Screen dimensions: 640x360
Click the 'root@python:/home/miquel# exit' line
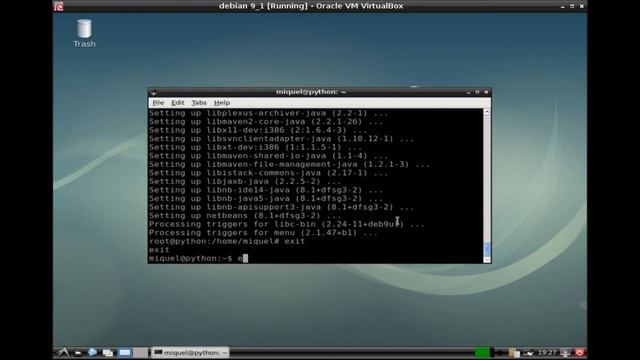[227, 241]
